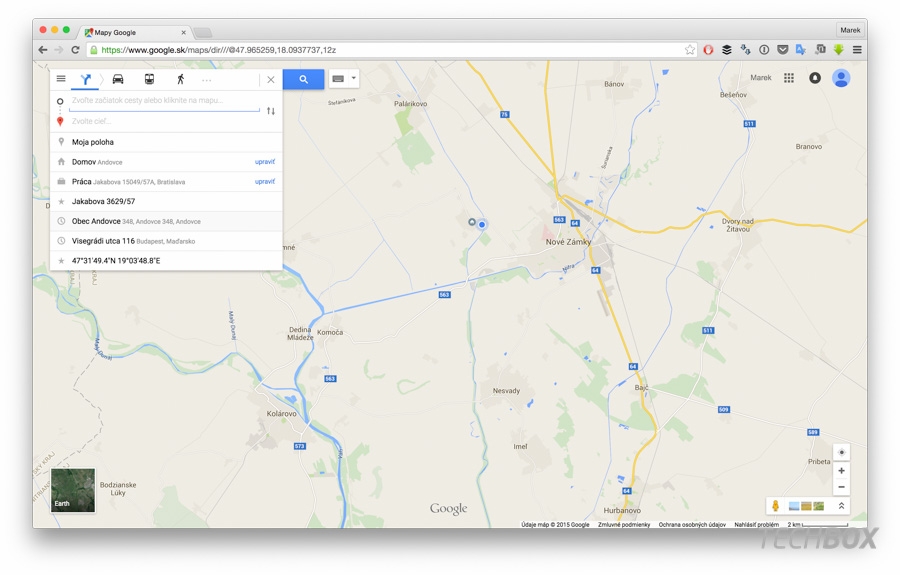The width and height of the screenshot is (900, 575).
Task: Focus the starting point input field
Action: [165, 100]
